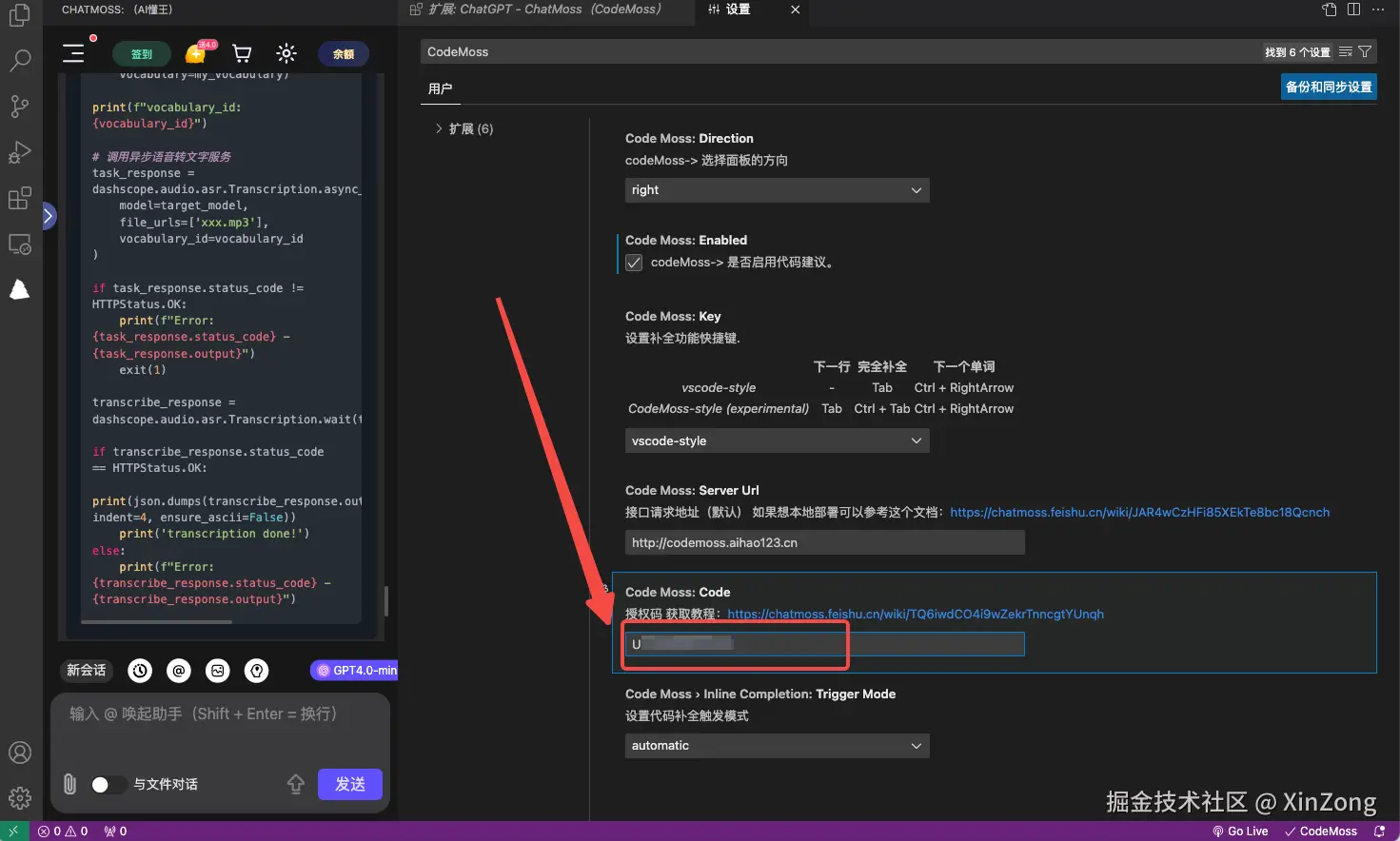Image resolution: width=1400 pixels, height=841 pixels.
Task: Click the 余额 balance button
Action: click(344, 54)
